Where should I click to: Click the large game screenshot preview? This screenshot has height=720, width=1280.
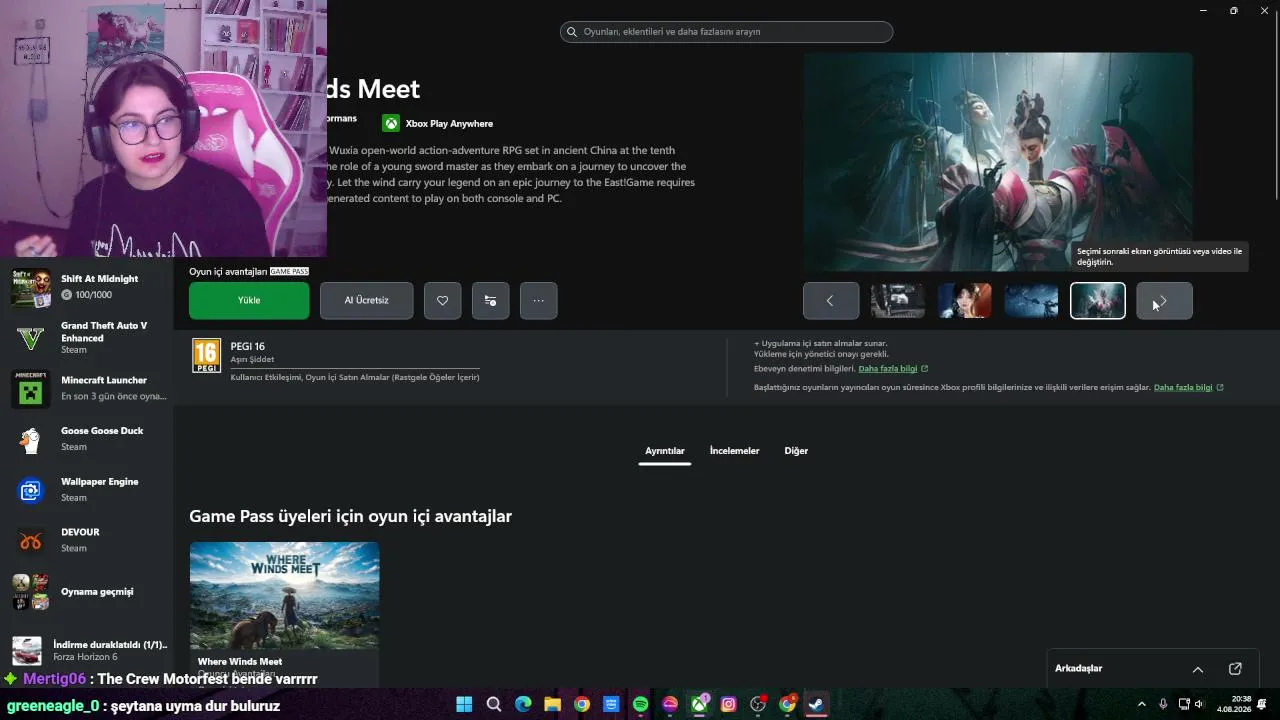(x=998, y=161)
